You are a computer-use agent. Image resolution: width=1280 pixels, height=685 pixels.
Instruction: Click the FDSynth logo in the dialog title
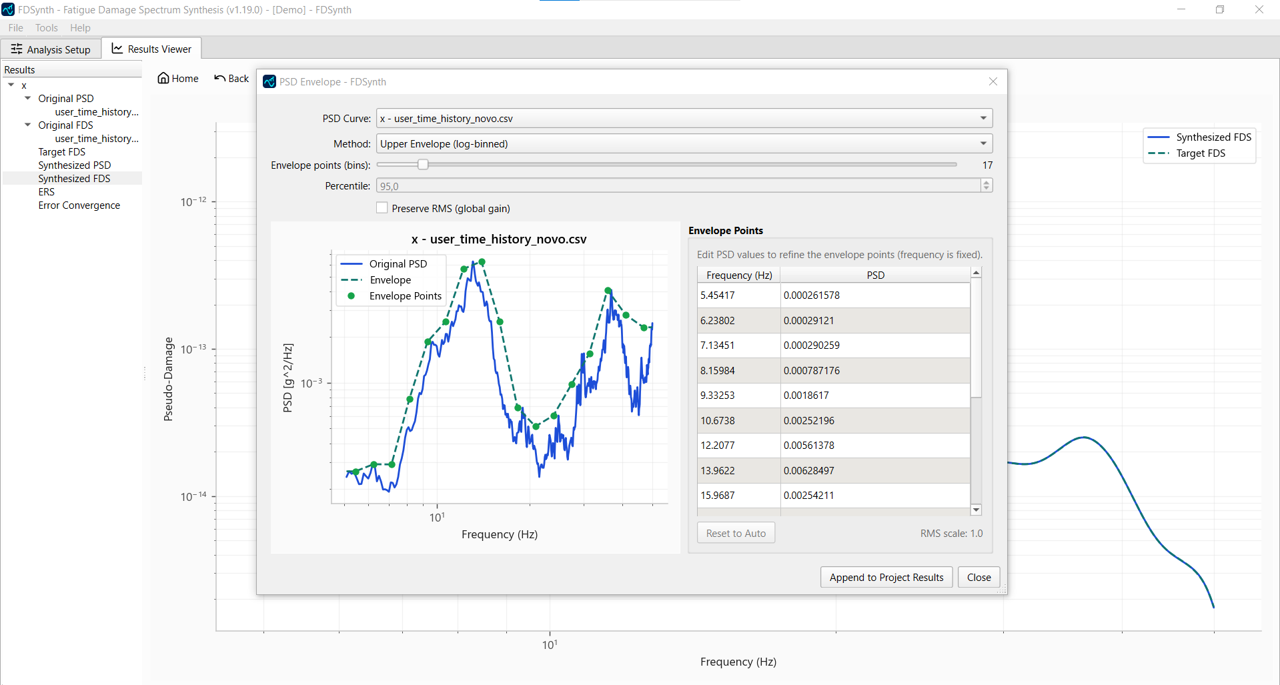pyautogui.click(x=269, y=82)
